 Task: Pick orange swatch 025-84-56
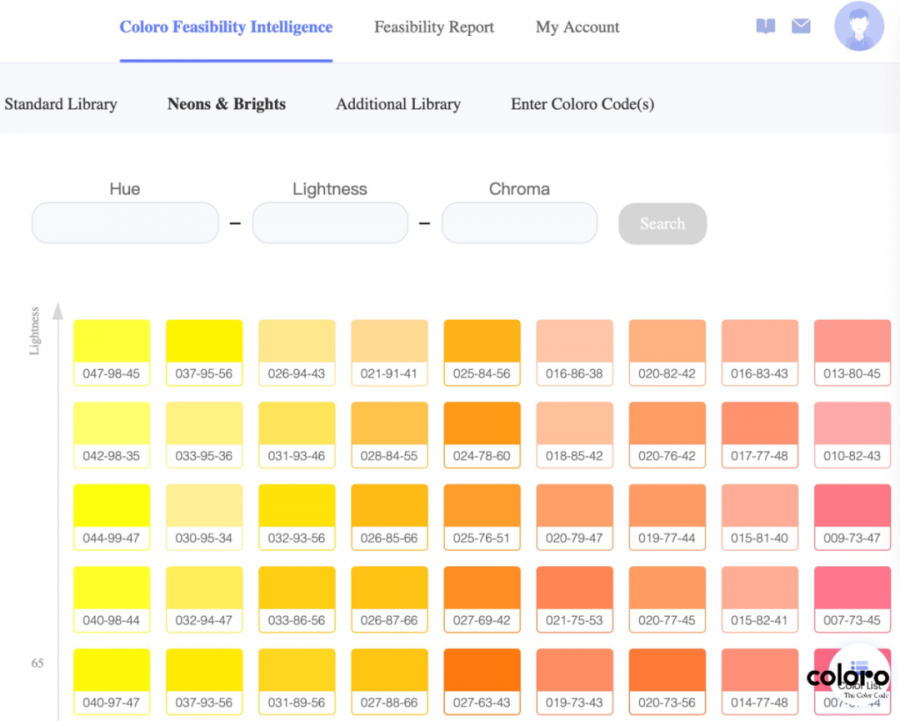click(482, 352)
